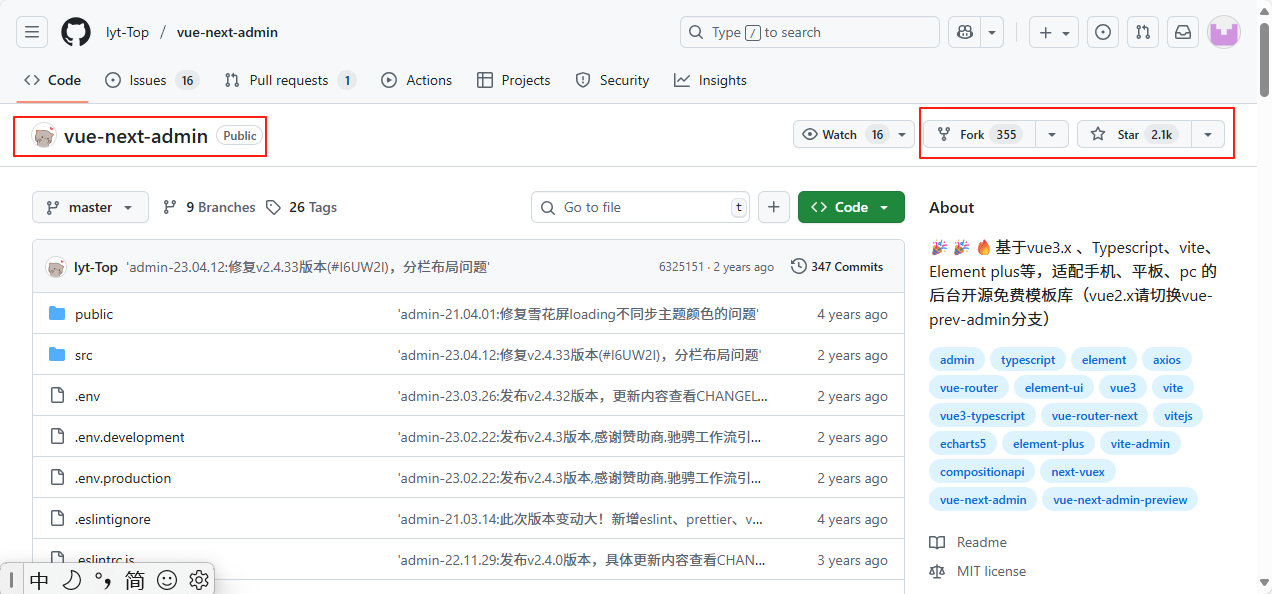Switch to the Projects tab
Image resolution: width=1272 pixels, height=594 pixels.
coord(514,80)
